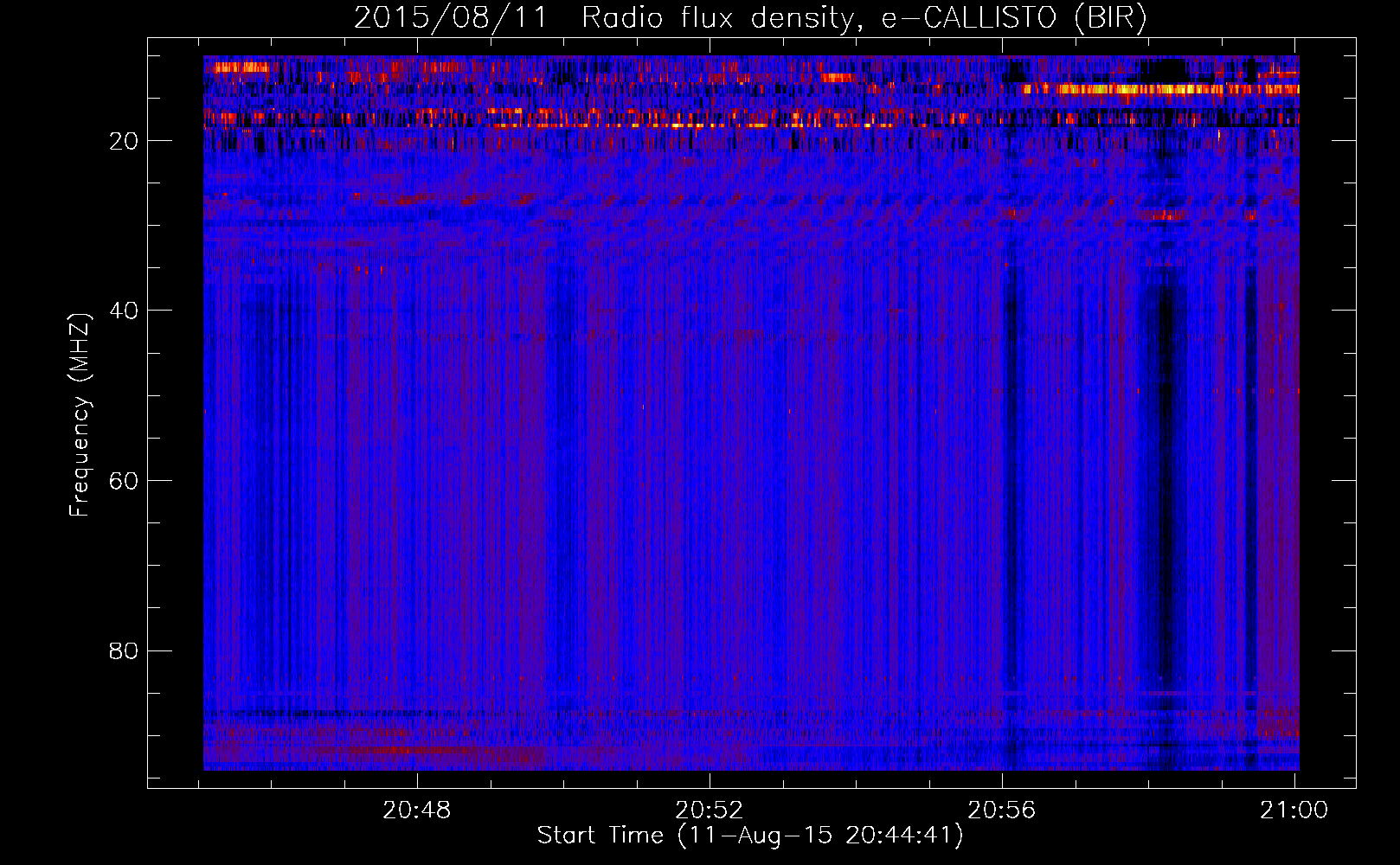Click the 20:52 time tick label

tap(710, 811)
